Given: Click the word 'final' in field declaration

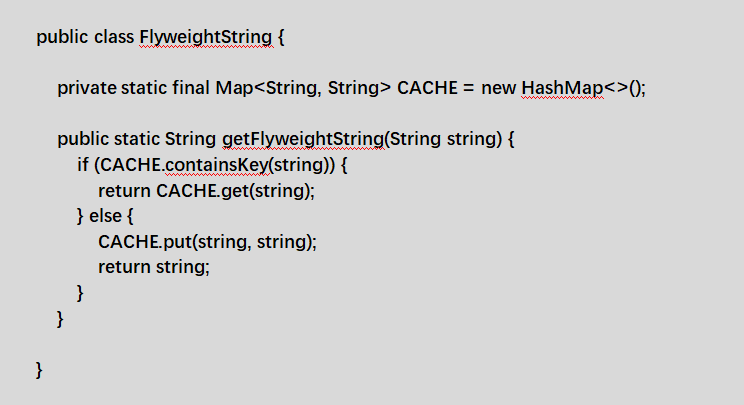Looking at the screenshot, I should [x=191, y=88].
